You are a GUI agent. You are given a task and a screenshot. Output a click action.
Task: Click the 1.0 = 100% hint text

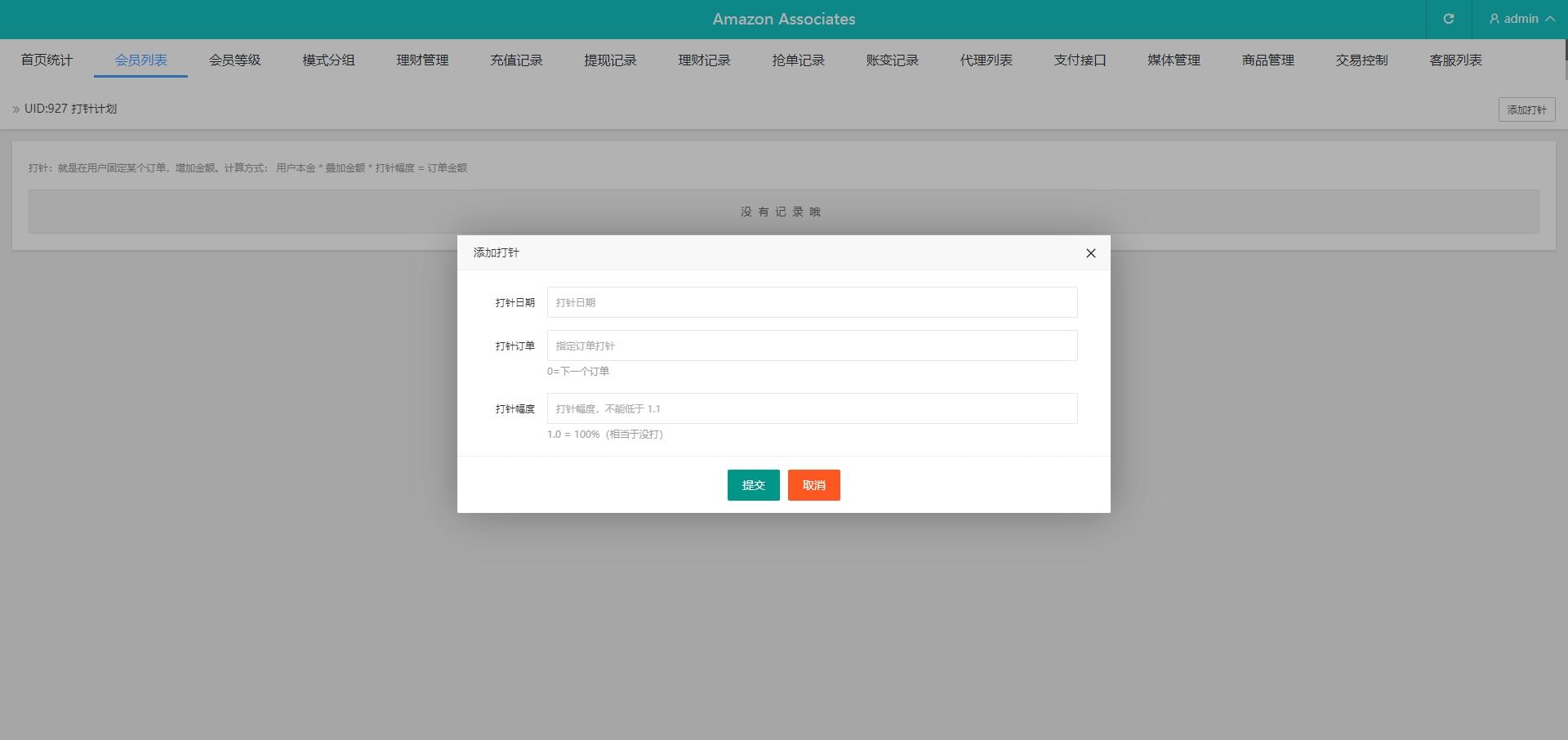pyautogui.click(x=605, y=434)
